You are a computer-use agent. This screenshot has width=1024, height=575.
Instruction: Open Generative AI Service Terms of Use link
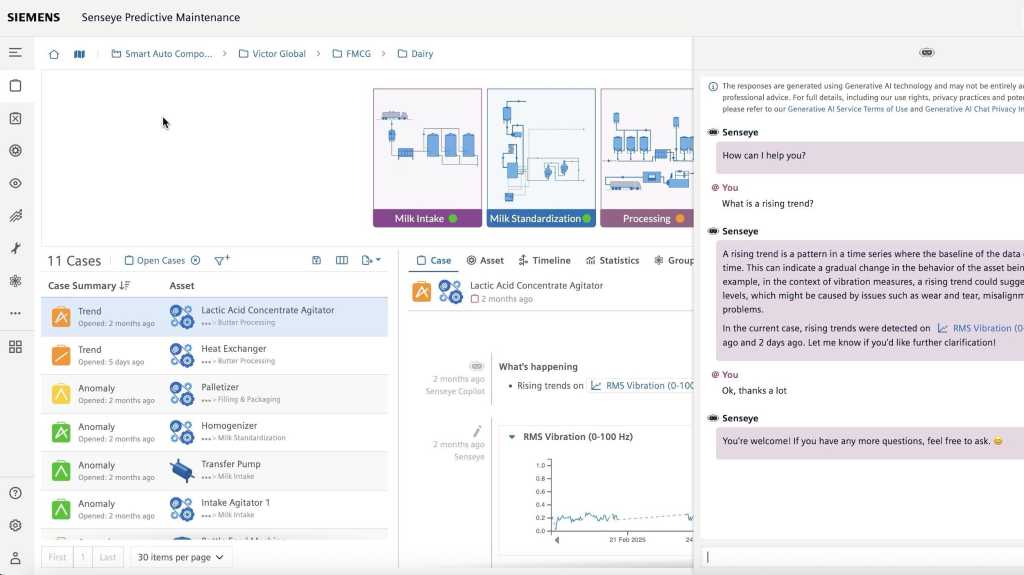(x=847, y=109)
